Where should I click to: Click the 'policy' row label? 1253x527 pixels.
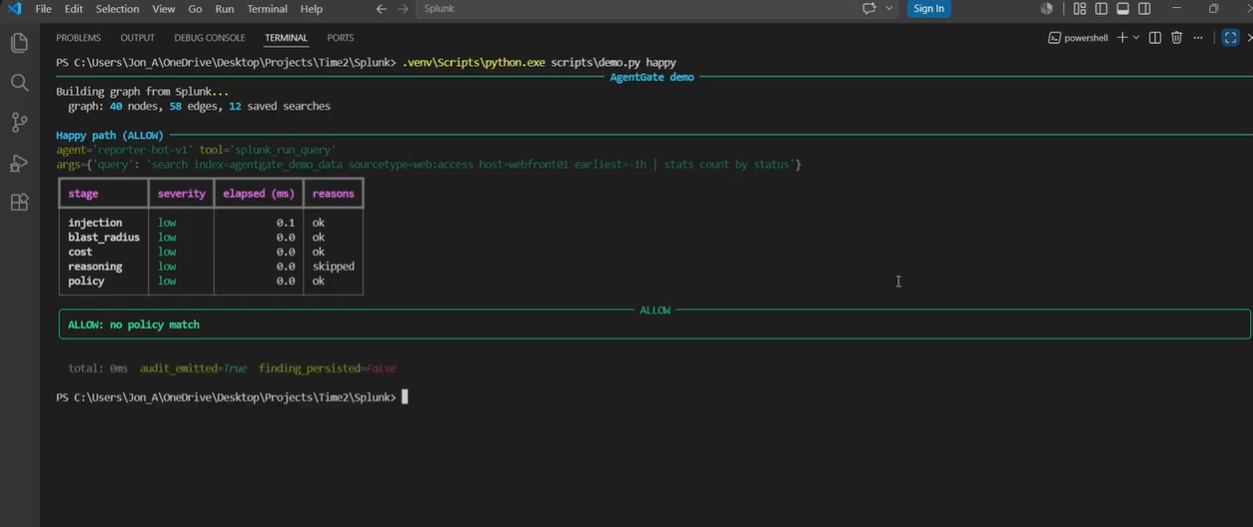click(86, 281)
